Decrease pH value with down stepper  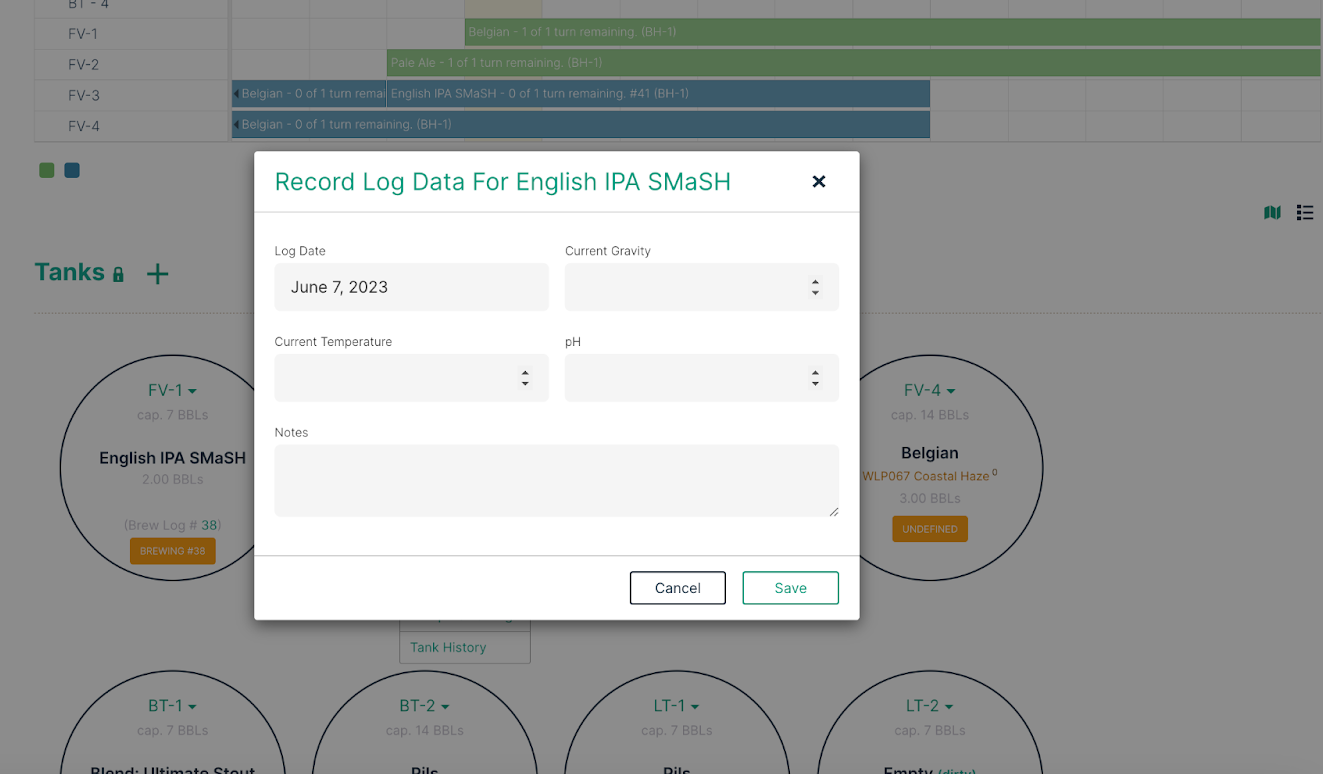[815, 384]
